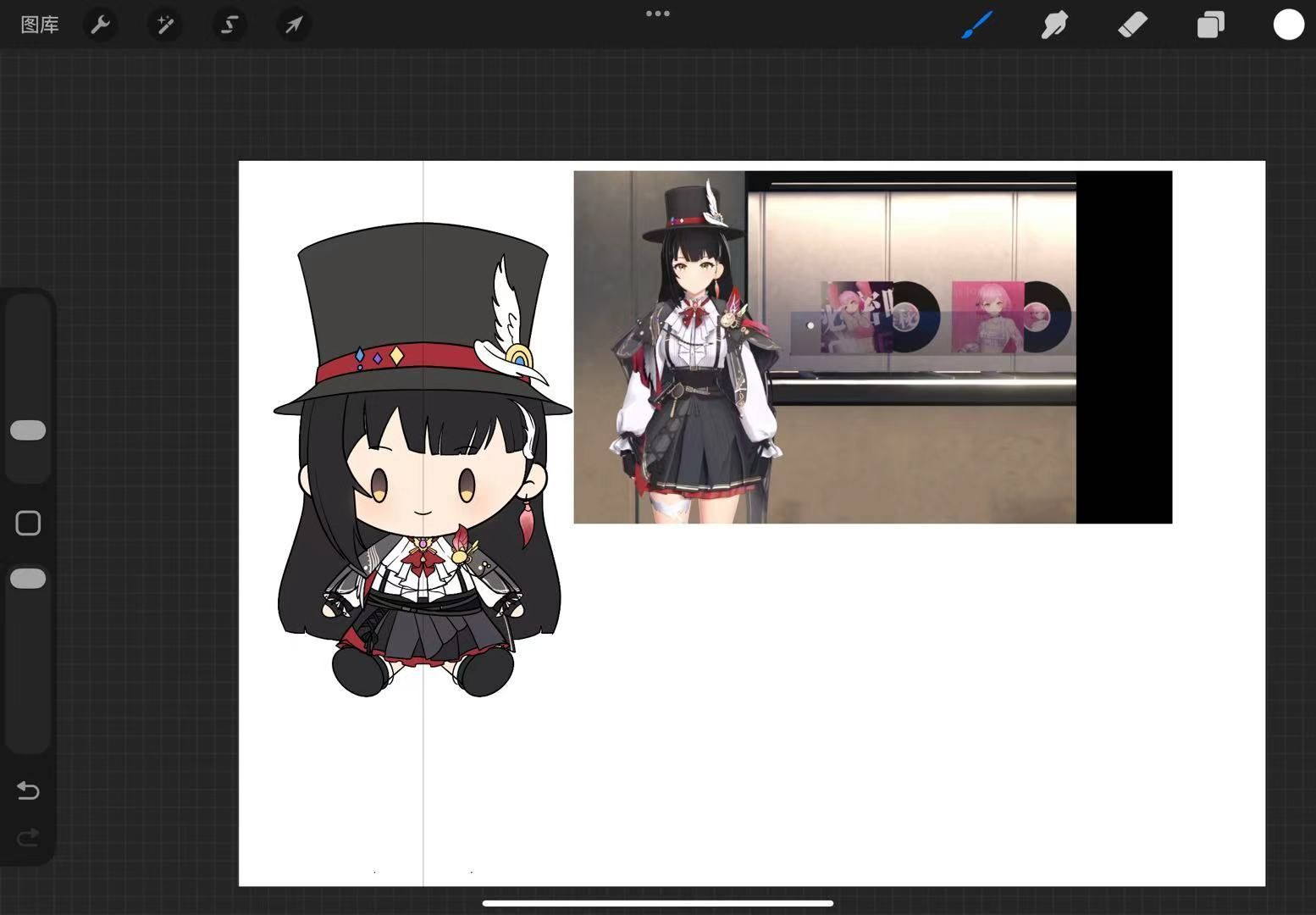Screen dimensions: 1316x915
Task: Tap the chibi's red bow tie
Action: [421, 557]
